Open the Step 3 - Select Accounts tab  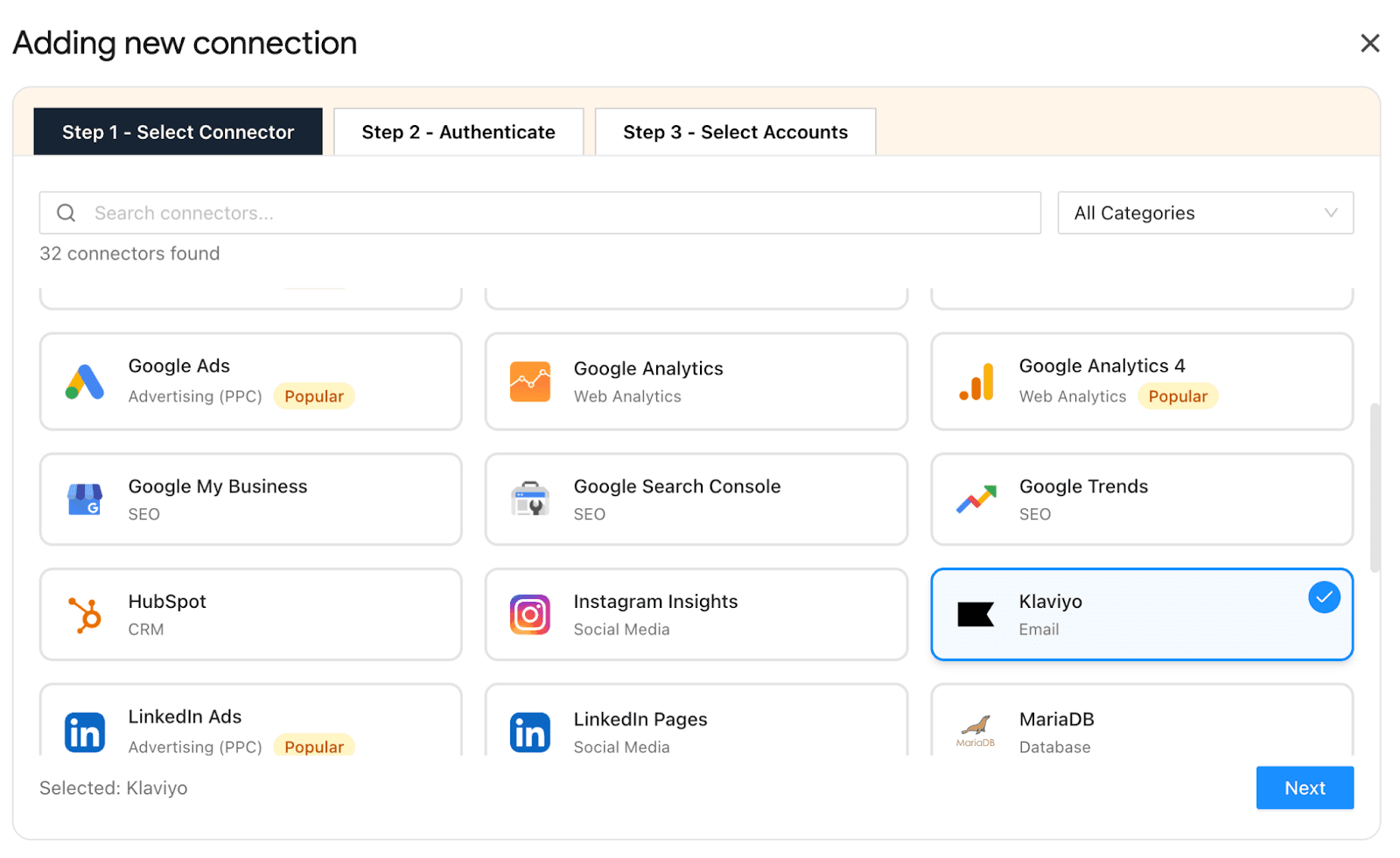coord(734,131)
